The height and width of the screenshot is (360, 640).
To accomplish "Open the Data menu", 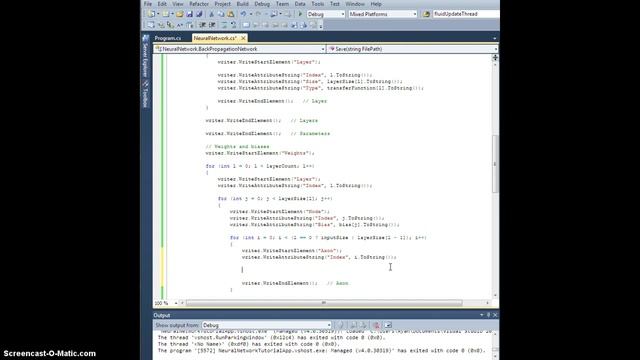I will click(x=300, y=4).
